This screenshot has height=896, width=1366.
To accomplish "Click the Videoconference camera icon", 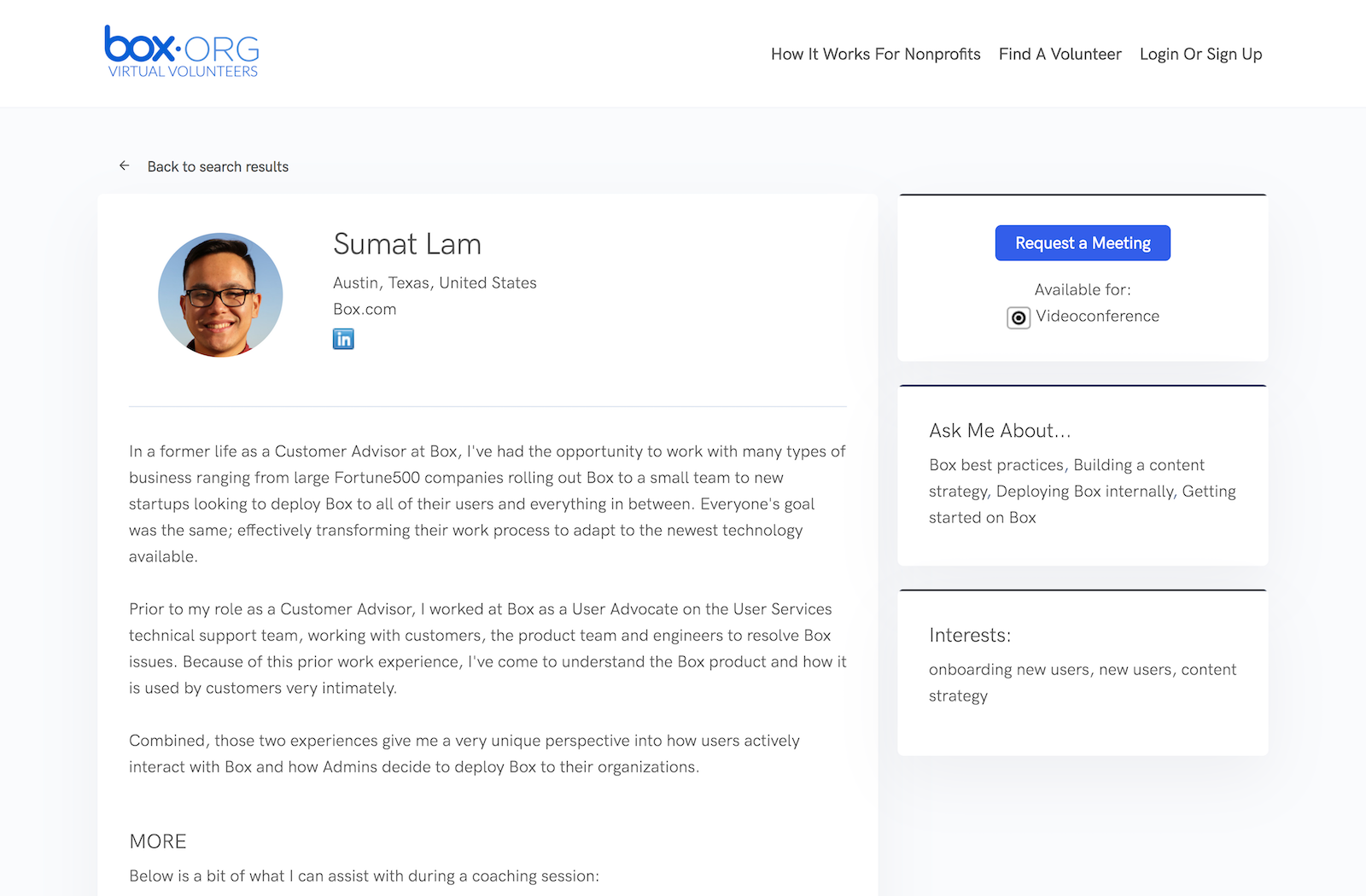I will pyautogui.click(x=1019, y=317).
